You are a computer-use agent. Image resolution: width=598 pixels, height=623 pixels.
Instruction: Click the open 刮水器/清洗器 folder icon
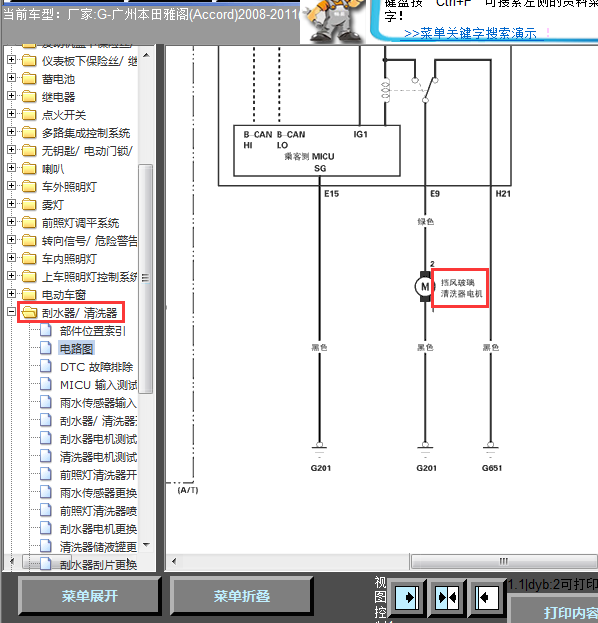tap(29, 313)
